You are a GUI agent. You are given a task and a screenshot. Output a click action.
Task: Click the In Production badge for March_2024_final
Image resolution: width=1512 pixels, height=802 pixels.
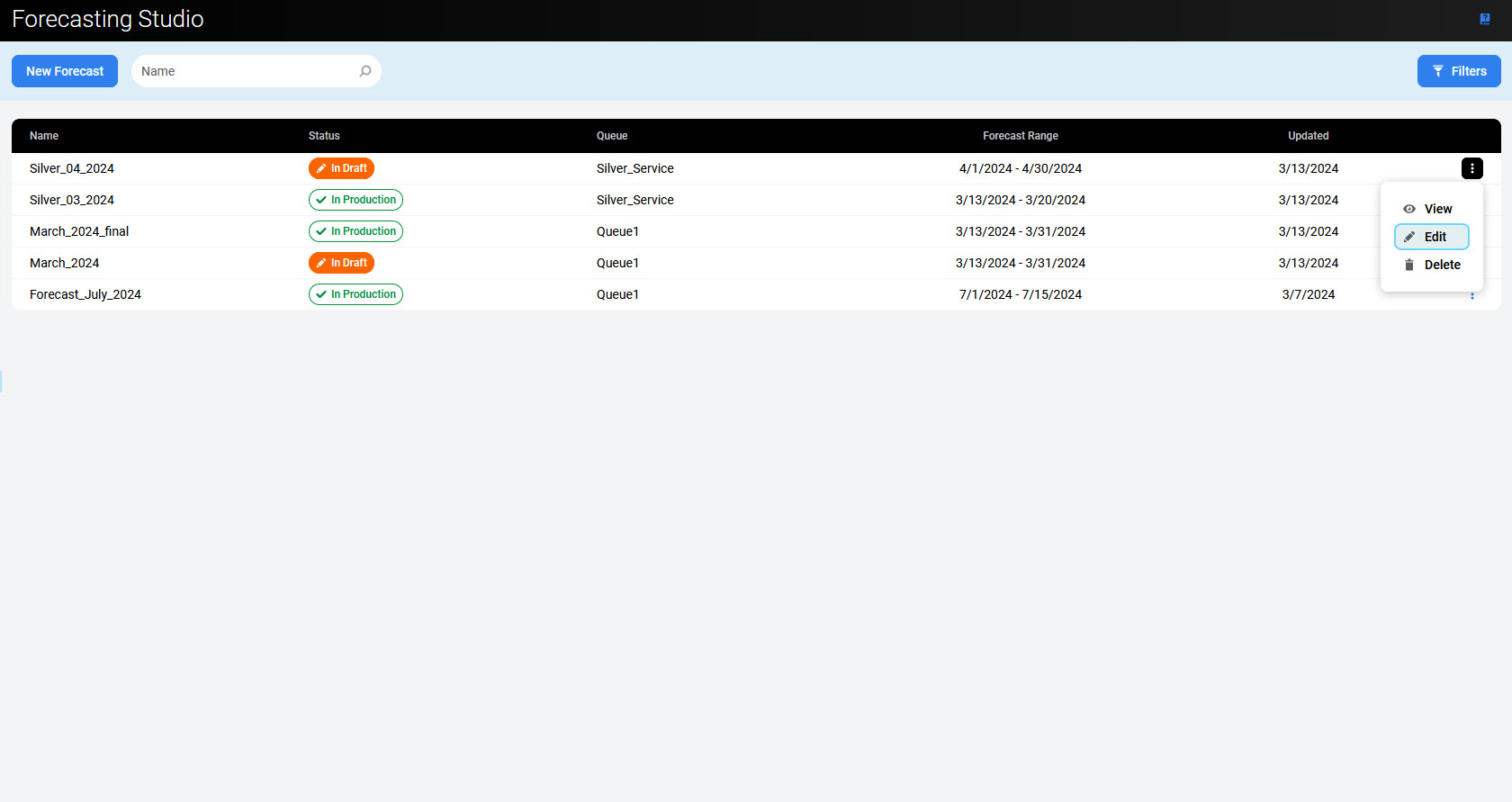tap(355, 231)
